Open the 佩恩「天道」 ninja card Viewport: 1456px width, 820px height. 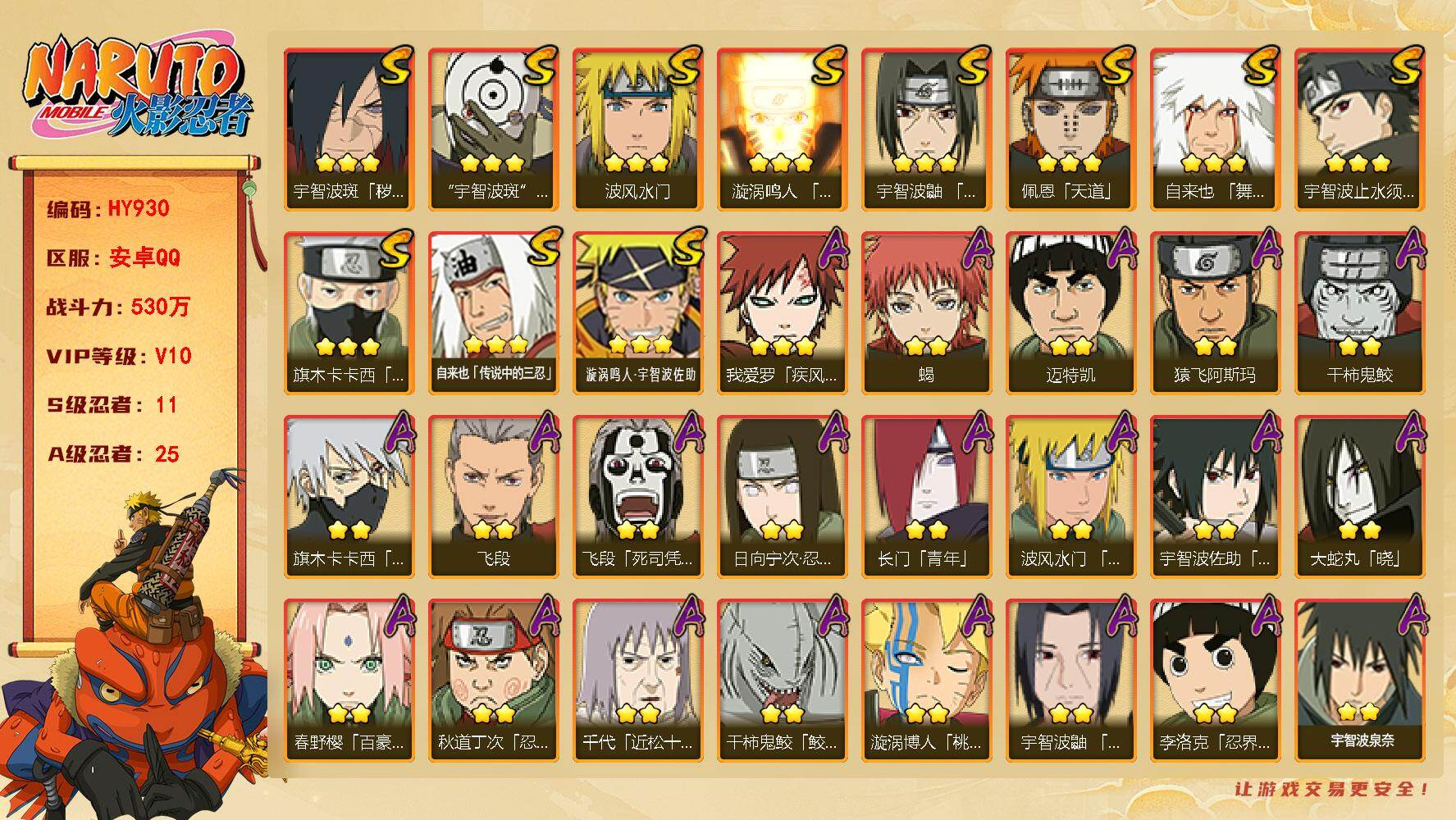pyautogui.click(x=1070, y=129)
